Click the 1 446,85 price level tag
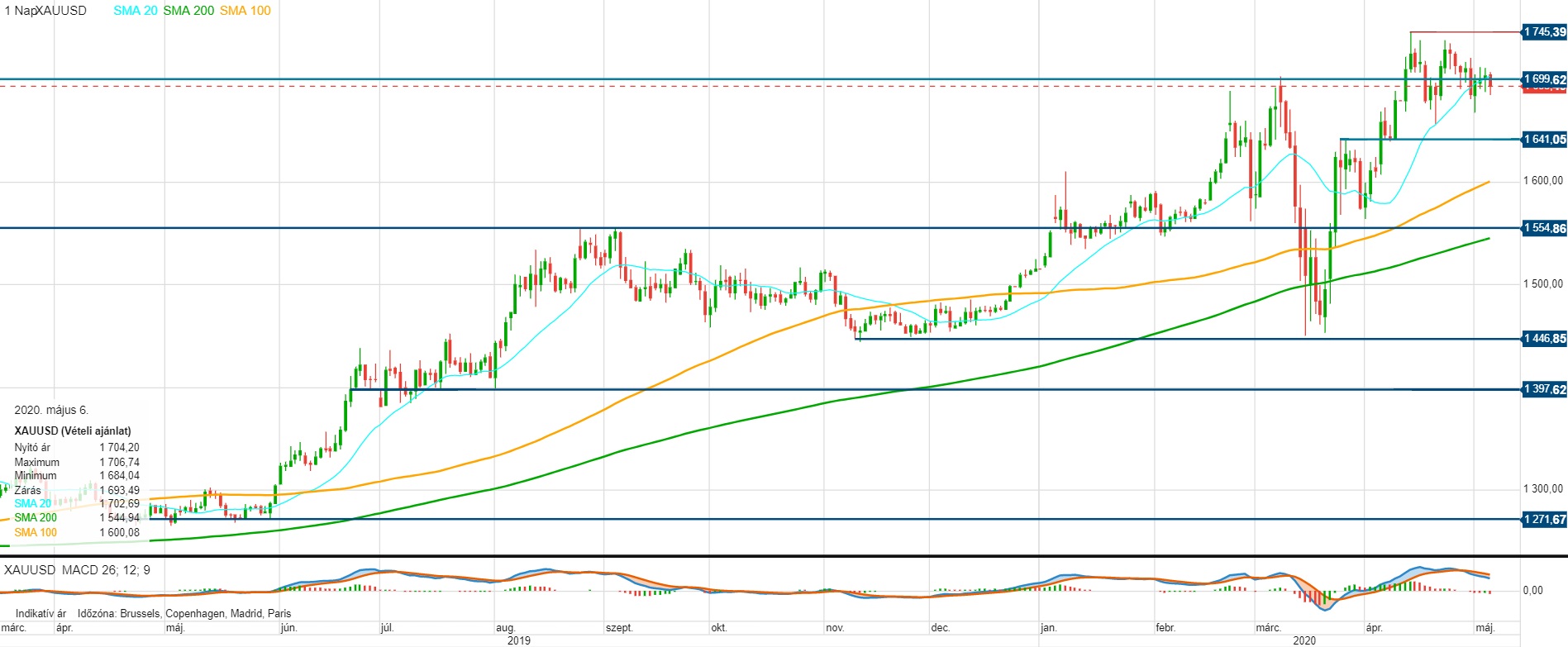 [x=1544, y=339]
